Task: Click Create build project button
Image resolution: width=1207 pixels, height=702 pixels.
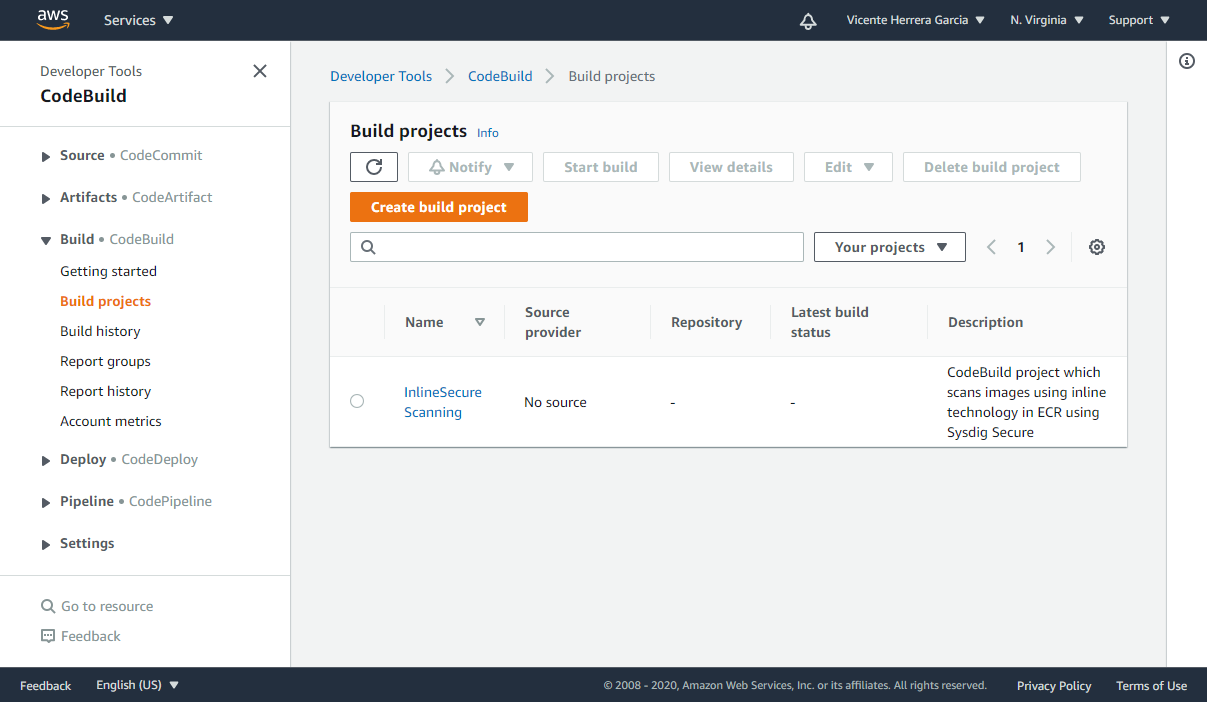Action: [439, 207]
